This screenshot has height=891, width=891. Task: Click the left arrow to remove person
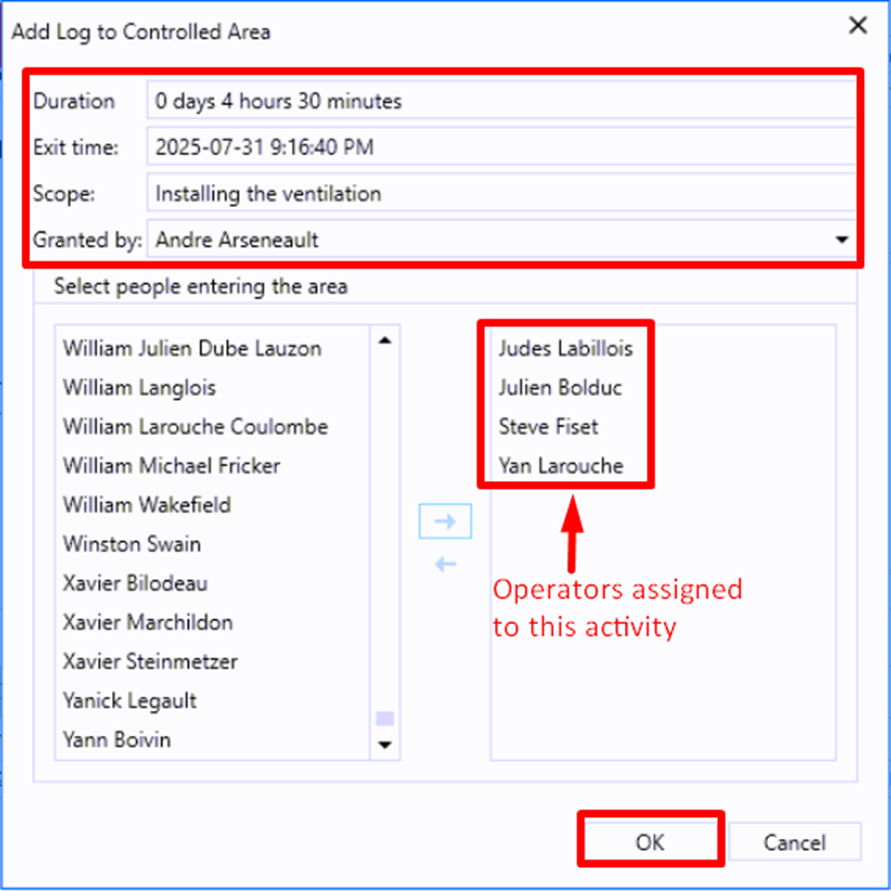pos(445,565)
